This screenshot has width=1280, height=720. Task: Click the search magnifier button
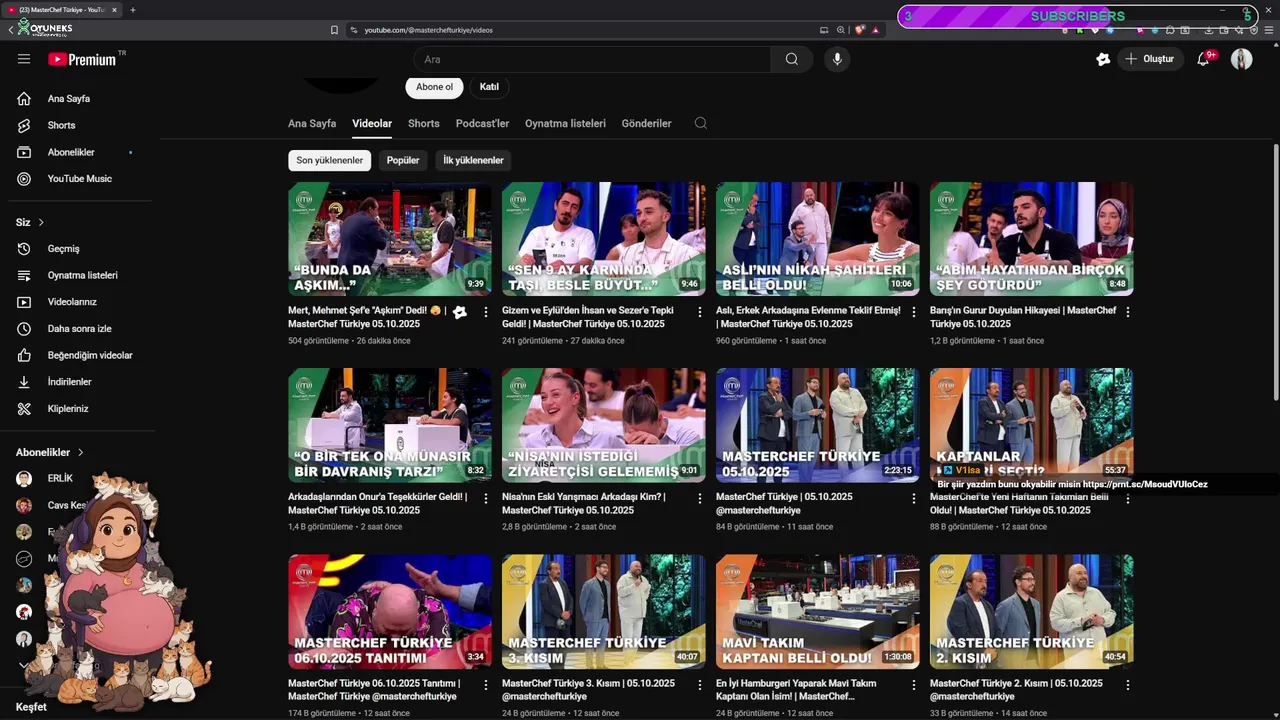792,59
